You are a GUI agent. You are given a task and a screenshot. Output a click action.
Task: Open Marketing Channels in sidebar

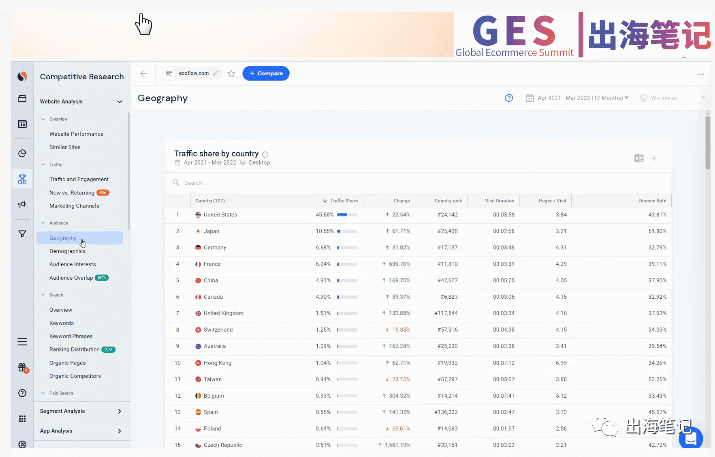tap(74, 206)
